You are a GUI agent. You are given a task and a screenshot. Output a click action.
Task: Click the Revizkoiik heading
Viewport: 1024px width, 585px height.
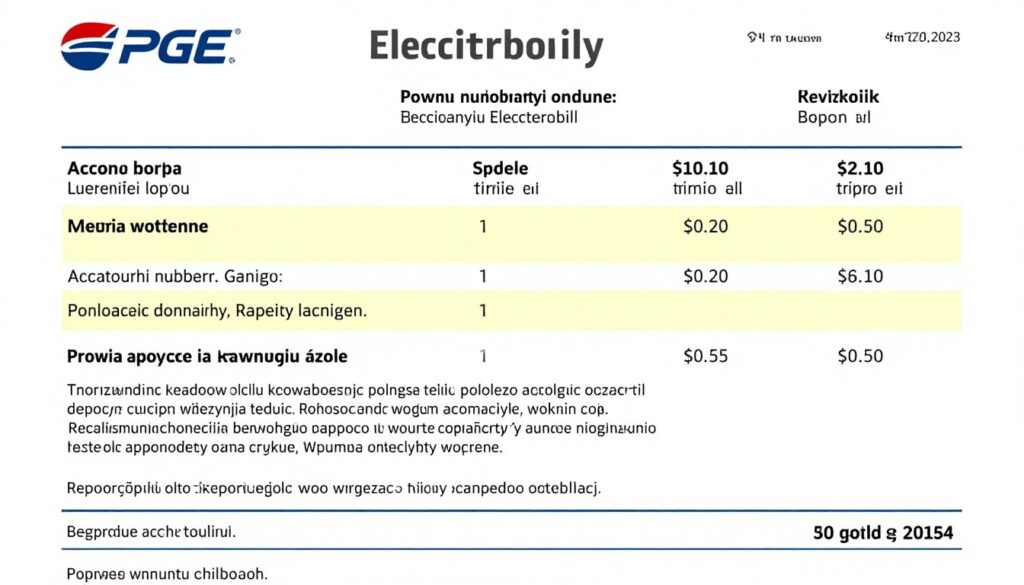(838, 97)
